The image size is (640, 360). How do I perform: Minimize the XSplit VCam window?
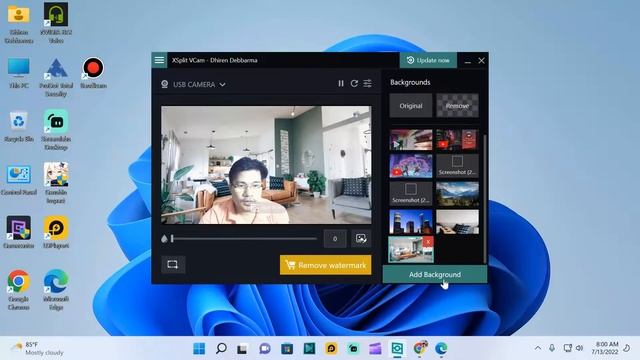click(468, 60)
